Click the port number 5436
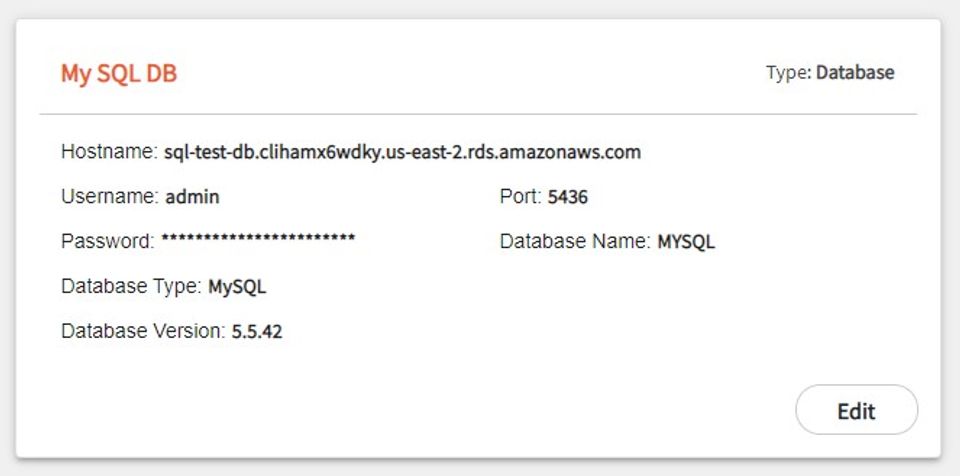 tap(568, 197)
